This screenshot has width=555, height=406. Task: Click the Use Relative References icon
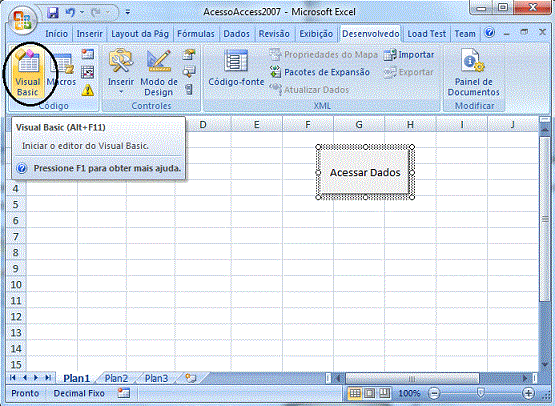87,72
